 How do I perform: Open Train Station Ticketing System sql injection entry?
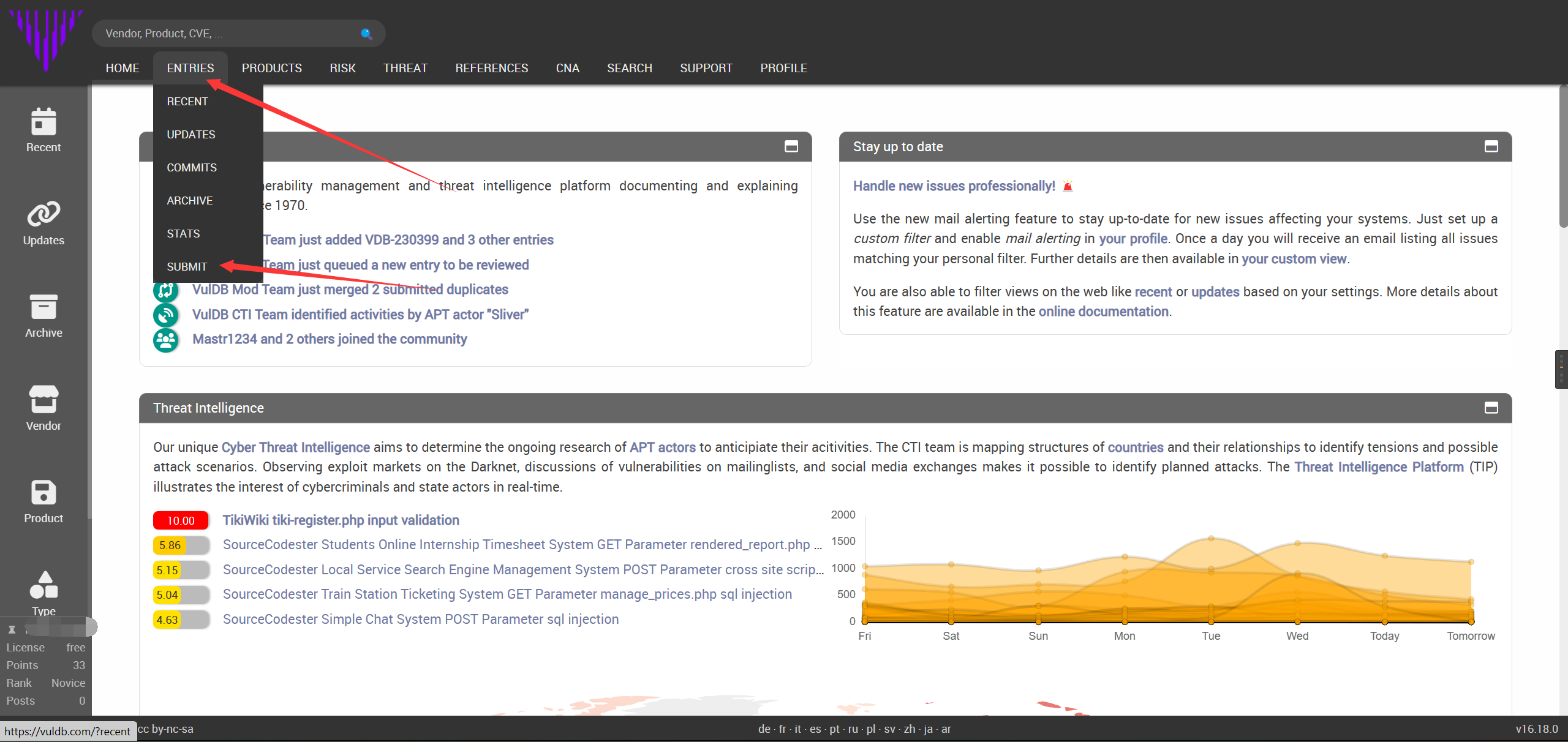pos(507,594)
